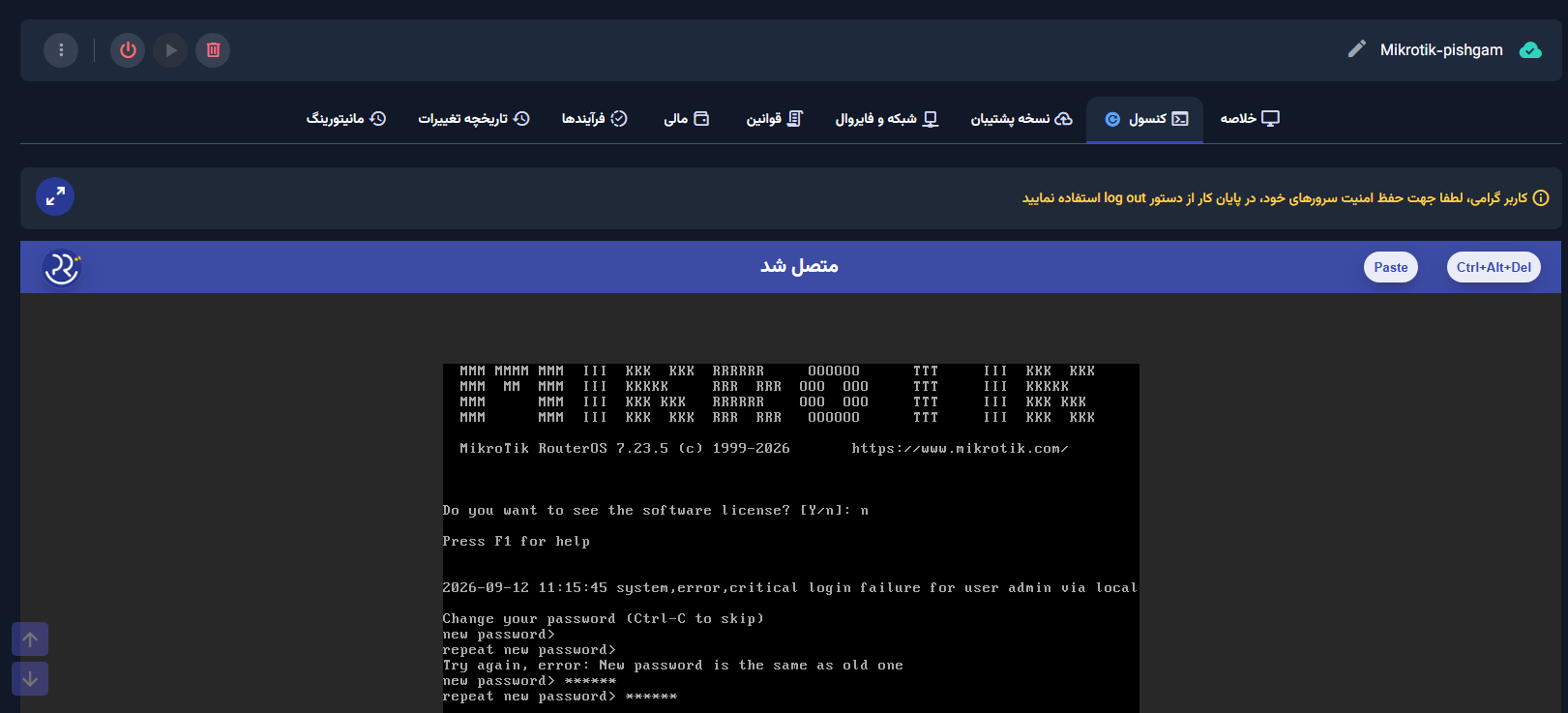This screenshot has height=713, width=1568.
Task: Click the scroll down arrow button
Action: coord(30,679)
